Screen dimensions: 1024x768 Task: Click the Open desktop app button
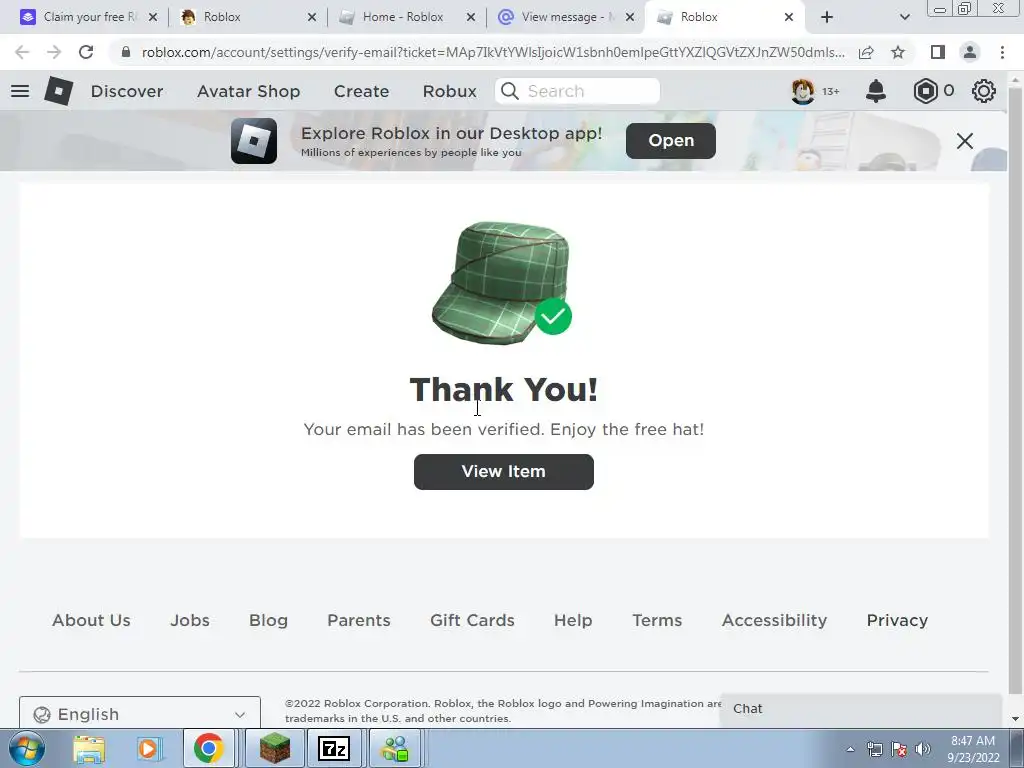(671, 141)
